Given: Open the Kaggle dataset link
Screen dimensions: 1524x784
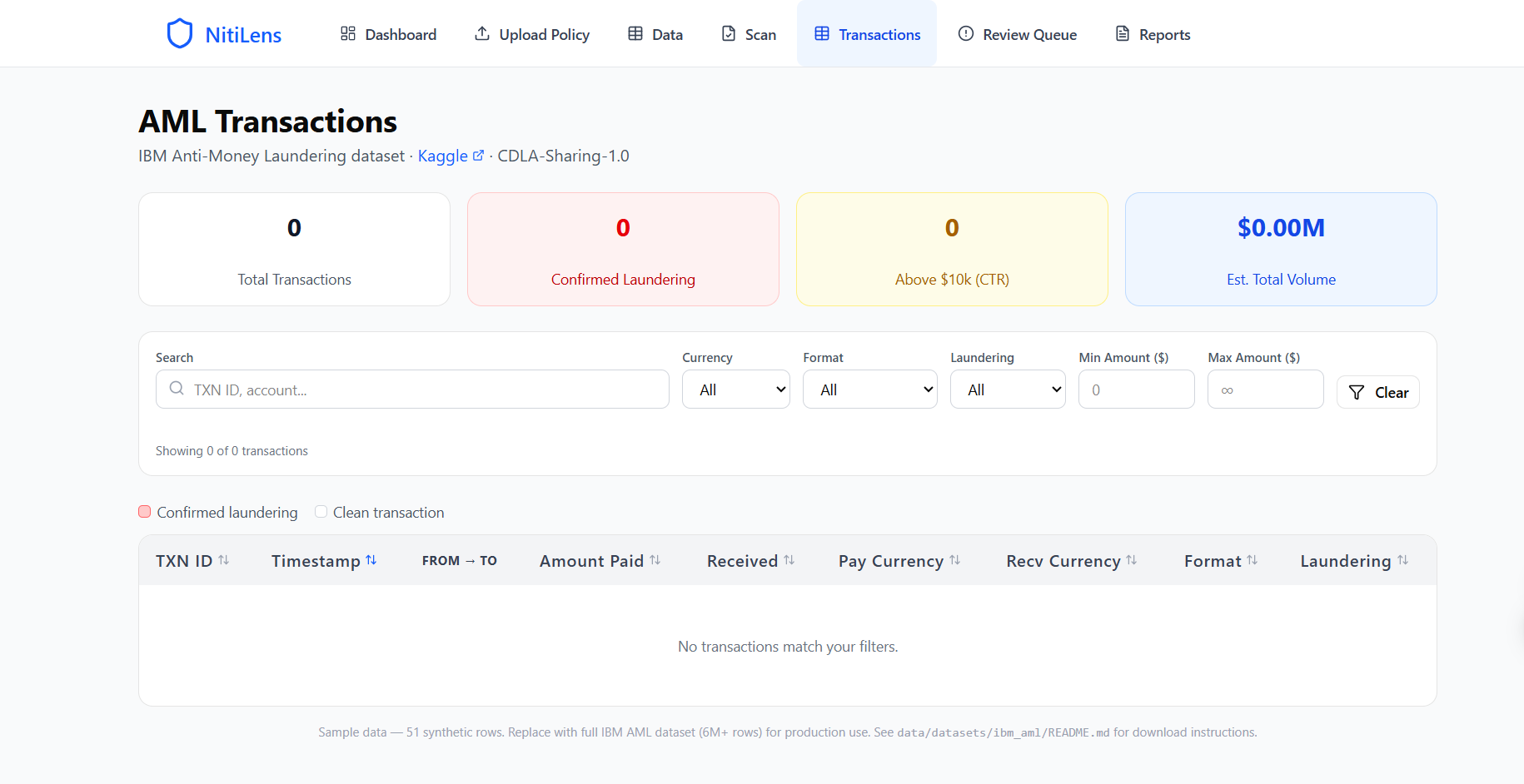Looking at the screenshot, I should tap(443, 156).
